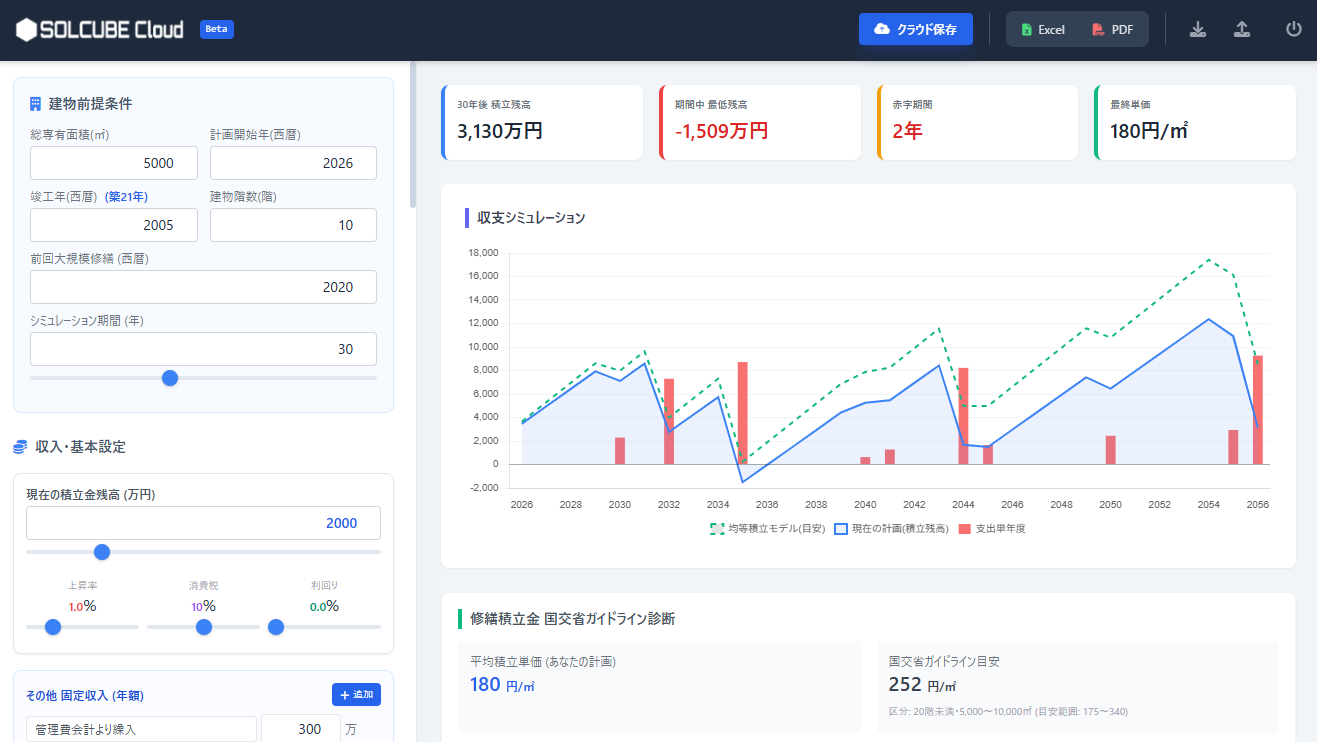Click the 上昇率 slider handle
The image size is (1317, 742).
(53, 627)
